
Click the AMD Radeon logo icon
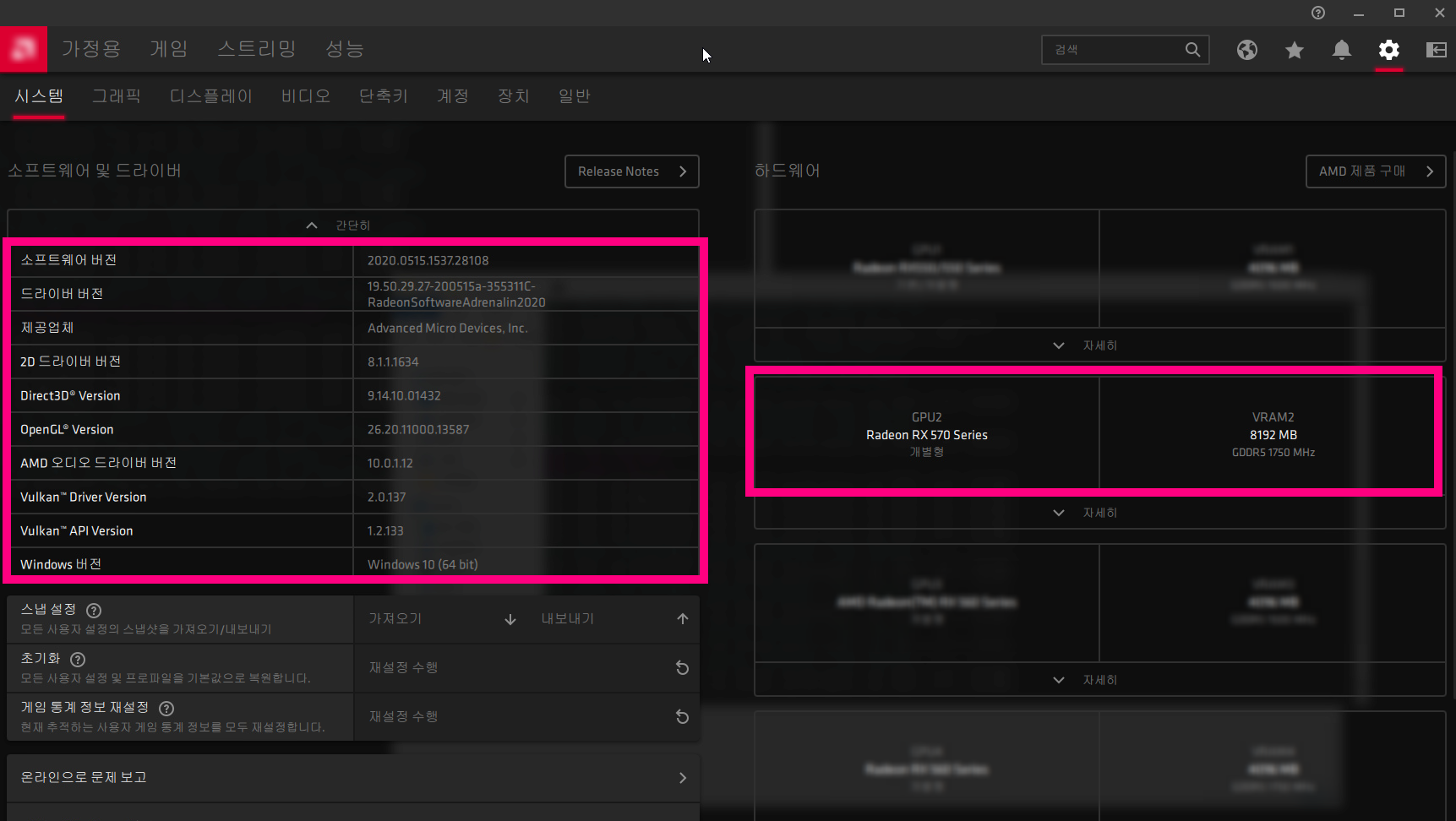24,49
